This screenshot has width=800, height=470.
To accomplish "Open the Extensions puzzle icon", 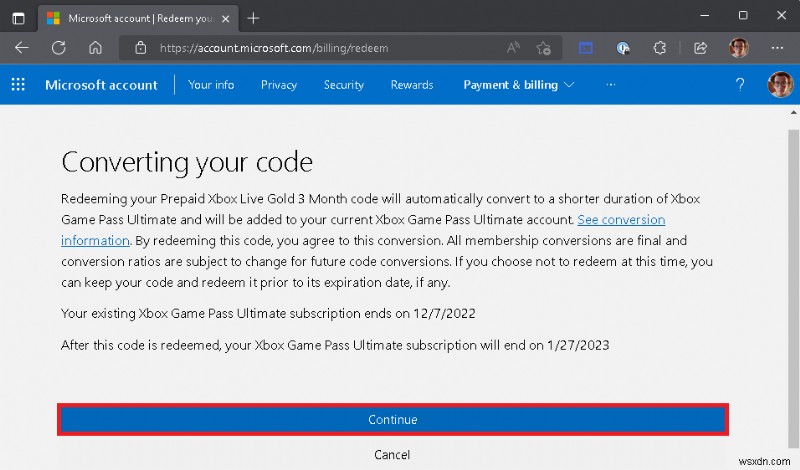I will coord(660,48).
